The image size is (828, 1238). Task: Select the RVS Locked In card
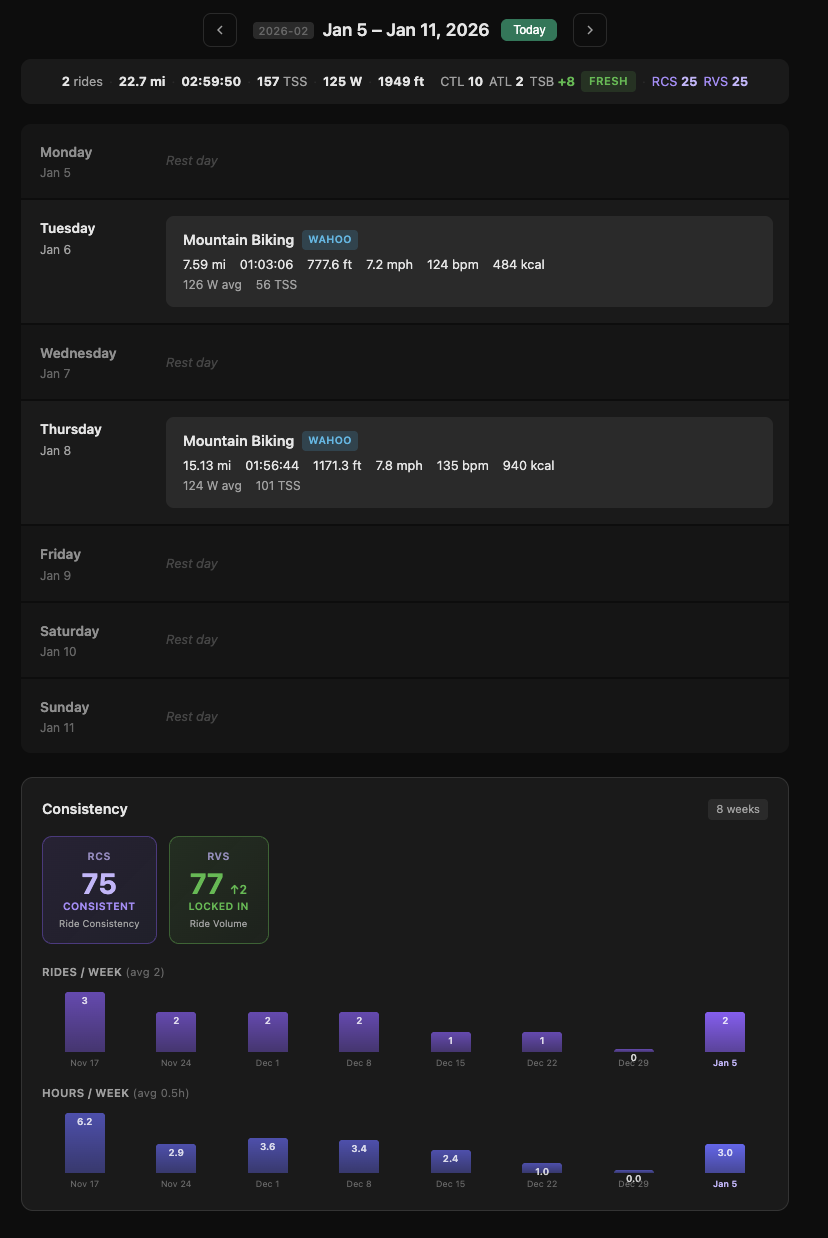(x=218, y=890)
